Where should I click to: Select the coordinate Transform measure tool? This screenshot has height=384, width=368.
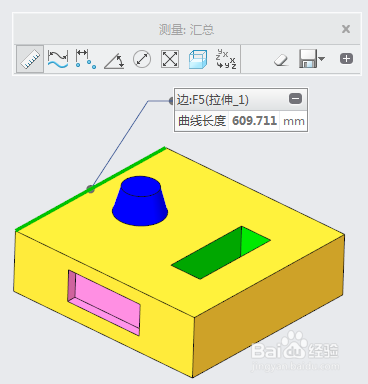[x=226, y=59]
